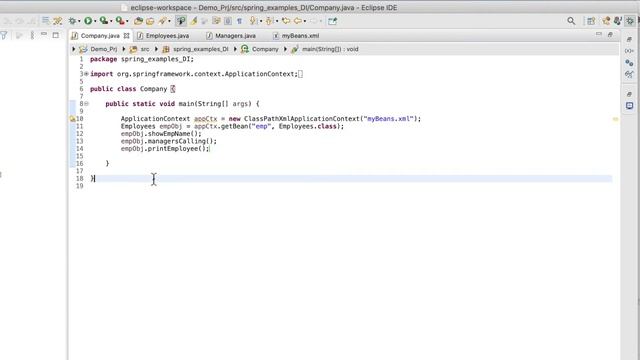
Task: Open the External Tools dropdown arrow
Action: tap(127, 21)
